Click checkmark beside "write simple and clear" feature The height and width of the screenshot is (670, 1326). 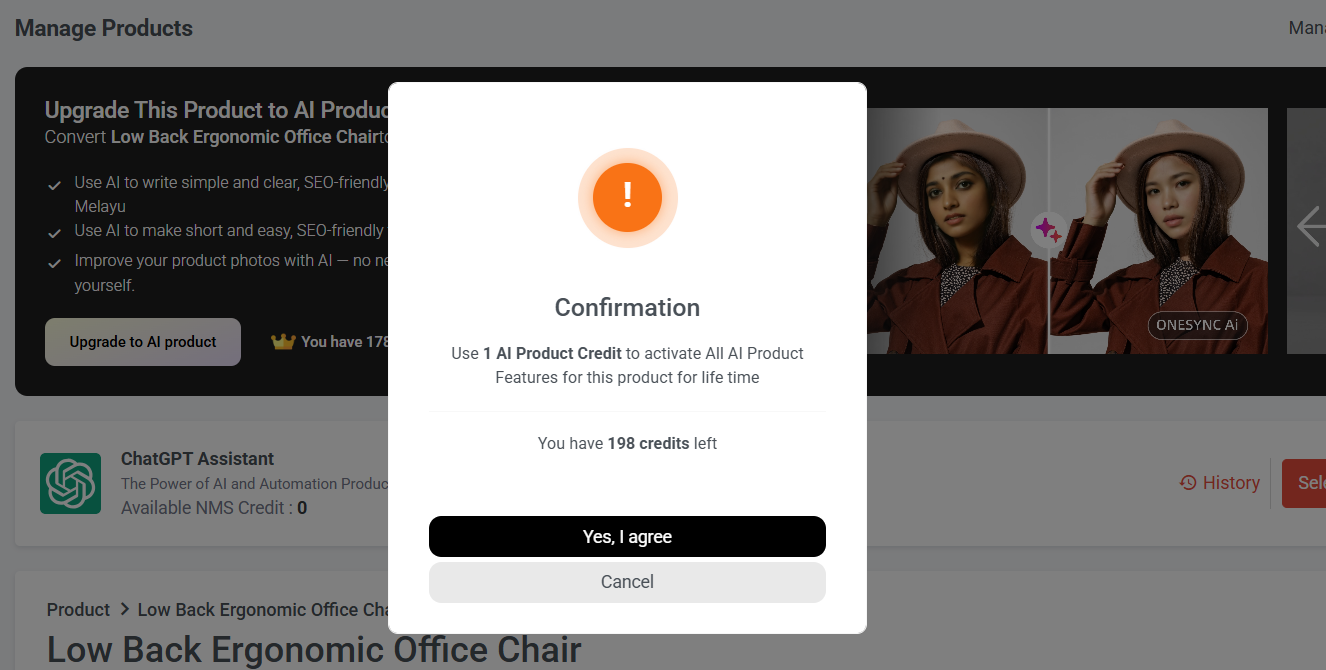55,185
